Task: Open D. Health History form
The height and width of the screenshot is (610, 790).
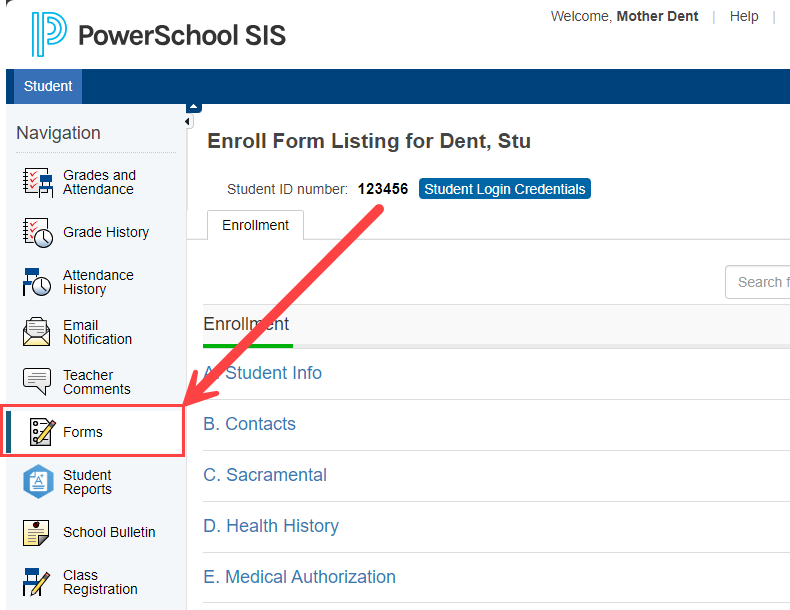Action: pyautogui.click(x=271, y=526)
